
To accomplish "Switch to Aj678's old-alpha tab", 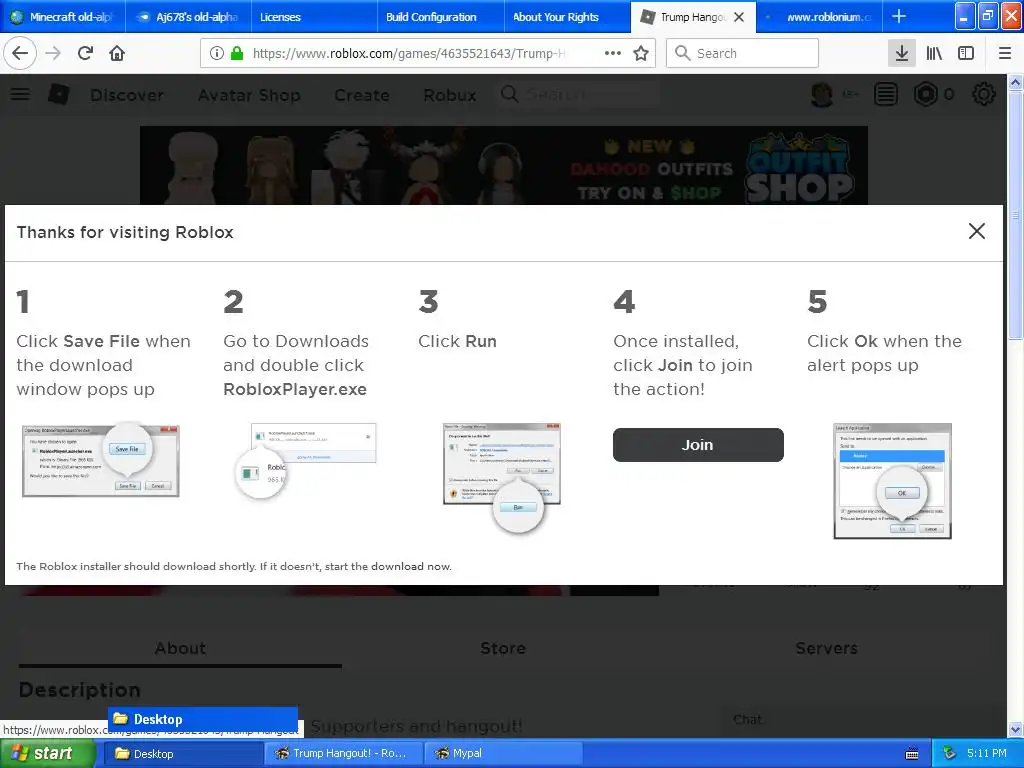I will pos(188,17).
